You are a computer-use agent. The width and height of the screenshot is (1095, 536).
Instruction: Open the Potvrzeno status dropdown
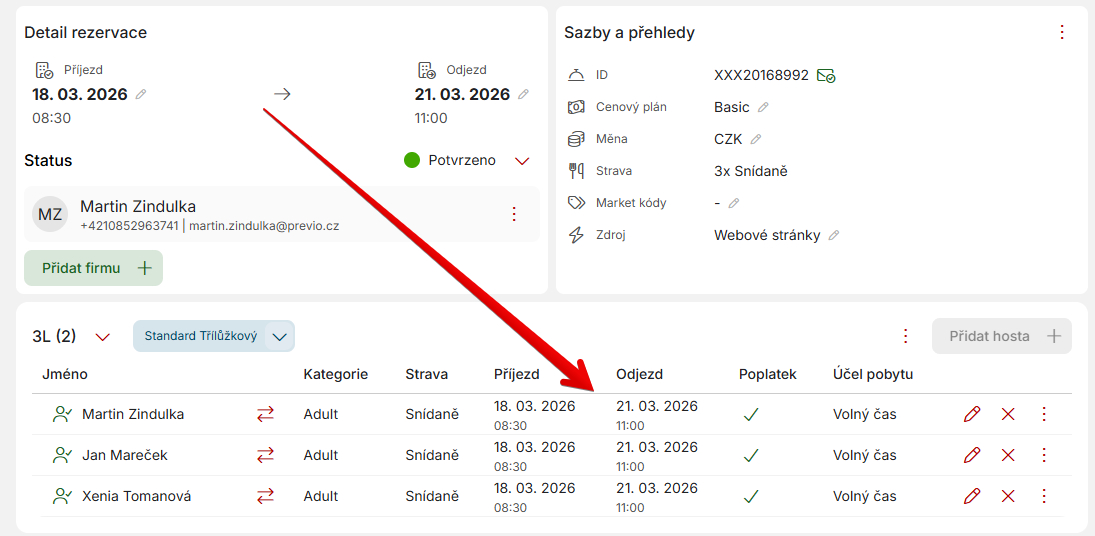[522, 160]
